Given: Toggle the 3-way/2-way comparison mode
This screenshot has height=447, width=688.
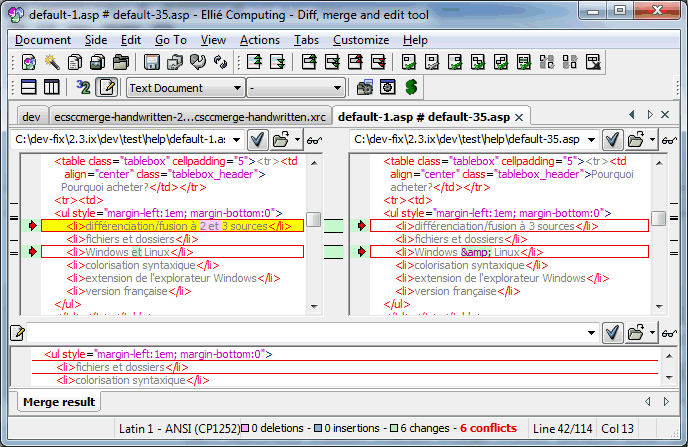Looking at the screenshot, I should tap(83, 87).
